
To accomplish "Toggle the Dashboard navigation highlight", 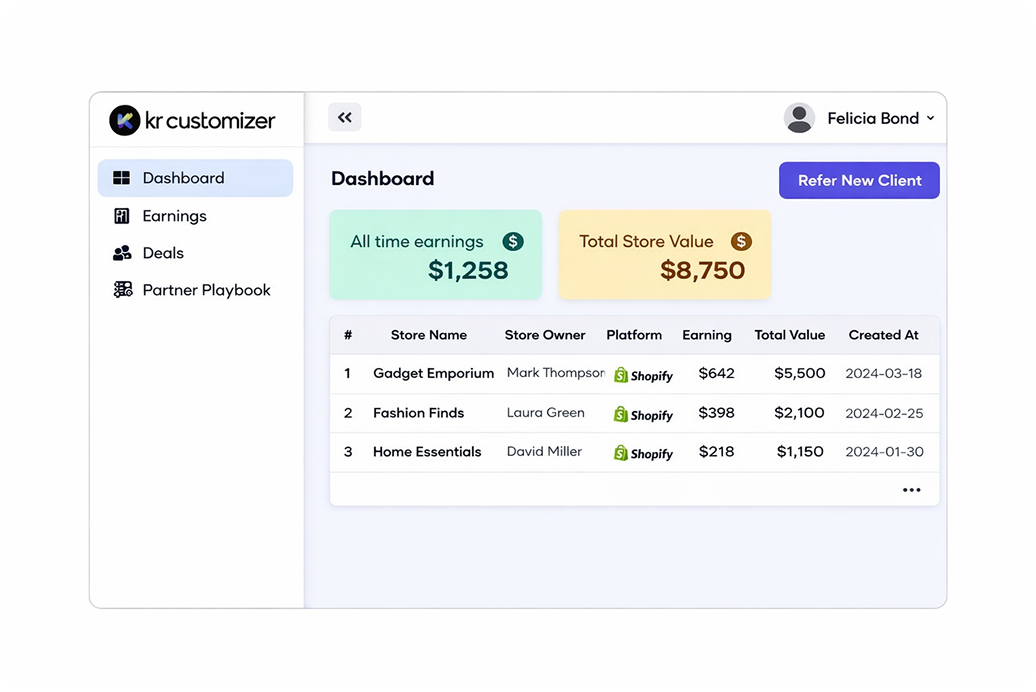I will point(195,177).
